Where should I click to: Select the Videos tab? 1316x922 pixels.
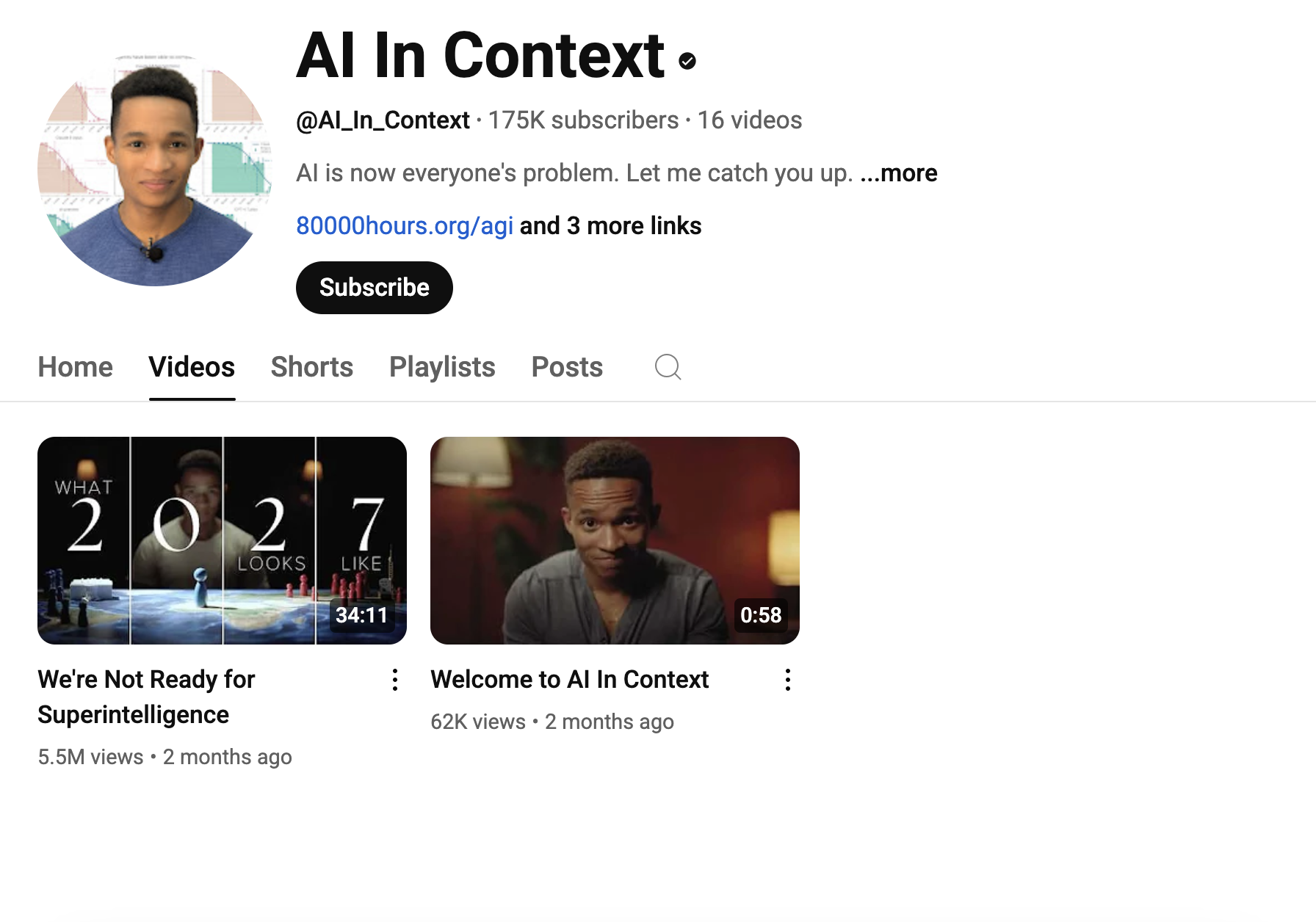pos(192,367)
